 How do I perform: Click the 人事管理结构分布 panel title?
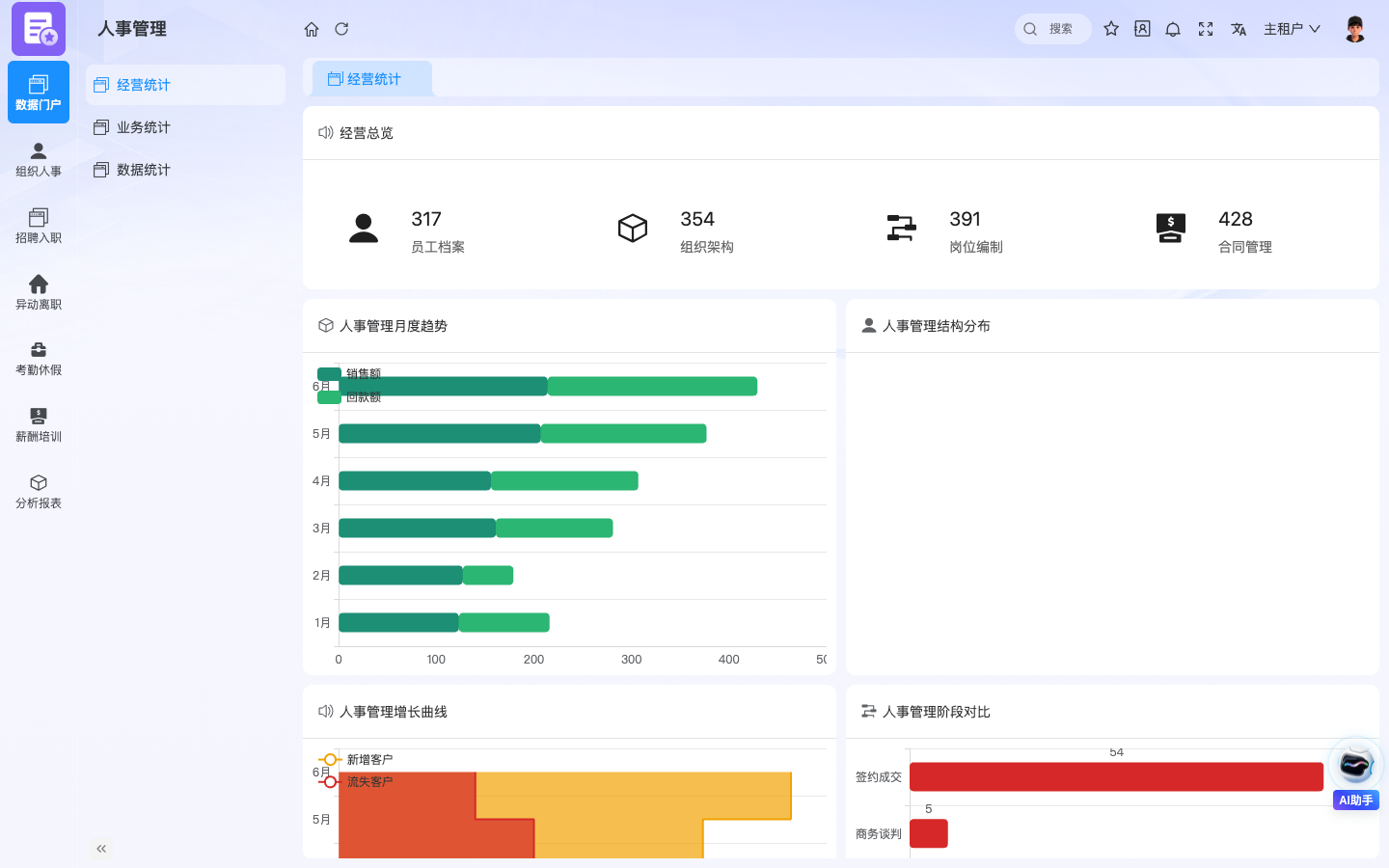click(937, 326)
